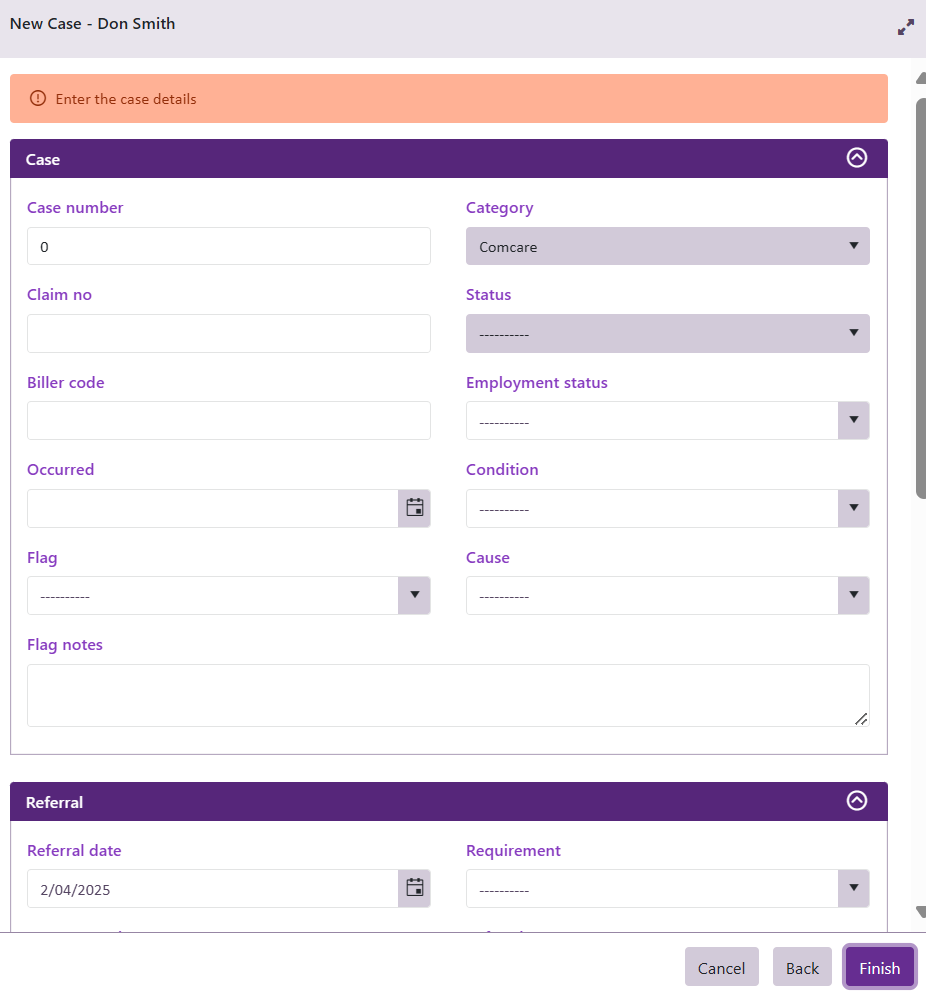Focus the Case number input field
This screenshot has width=926, height=997.
[228, 246]
